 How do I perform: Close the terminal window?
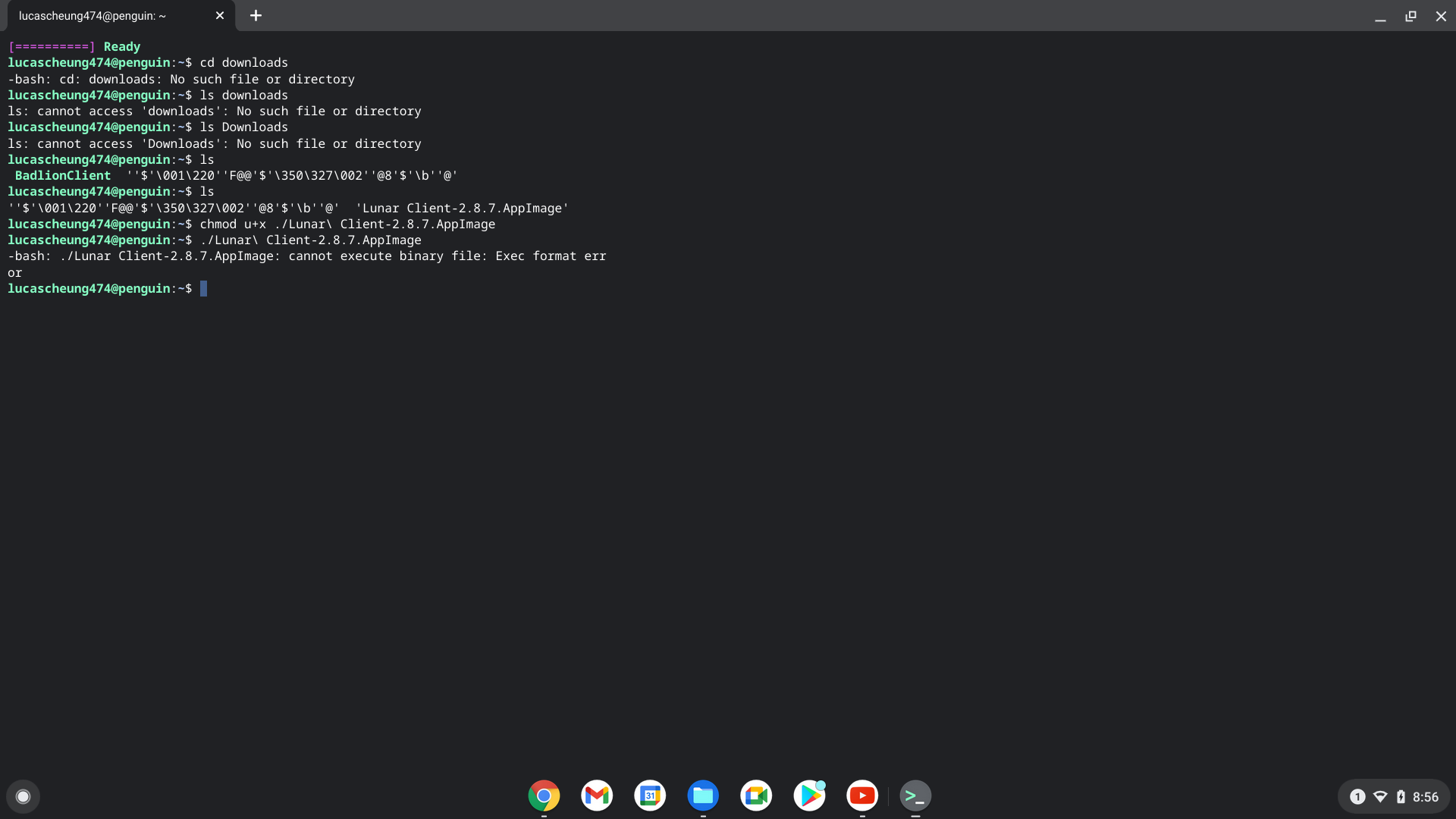(1441, 16)
